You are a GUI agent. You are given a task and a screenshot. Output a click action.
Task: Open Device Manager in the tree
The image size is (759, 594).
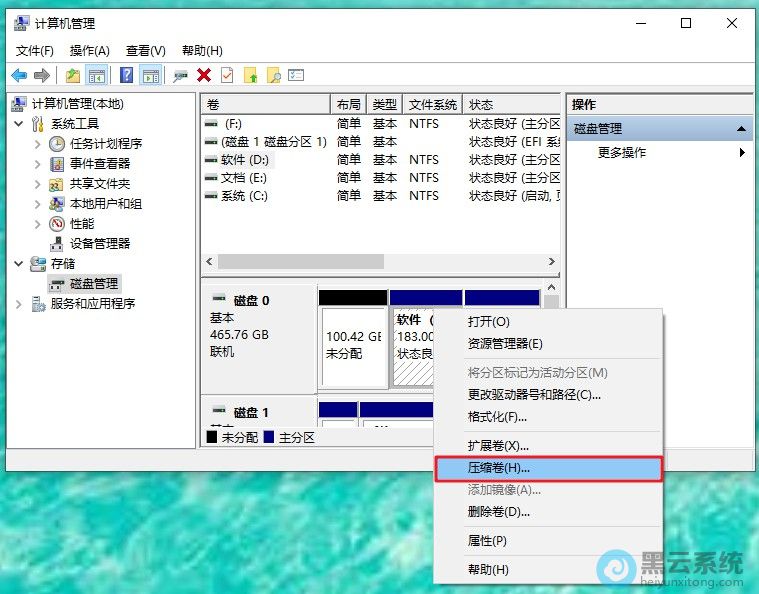pos(99,243)
